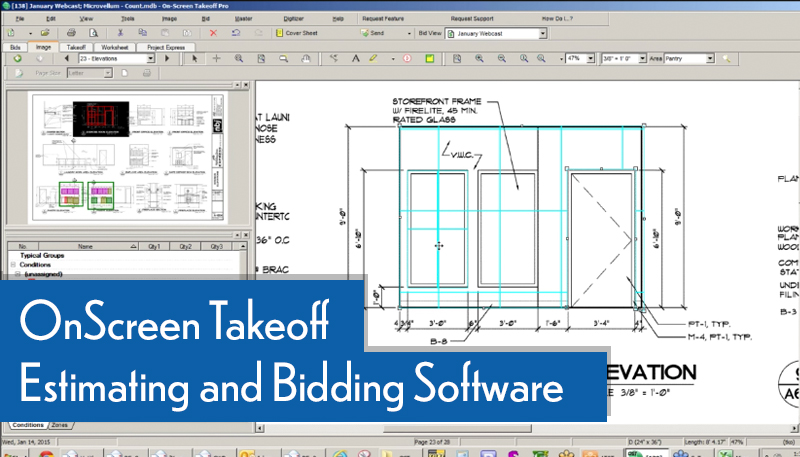Close the thumbnail overview pane

click(246, 85)
